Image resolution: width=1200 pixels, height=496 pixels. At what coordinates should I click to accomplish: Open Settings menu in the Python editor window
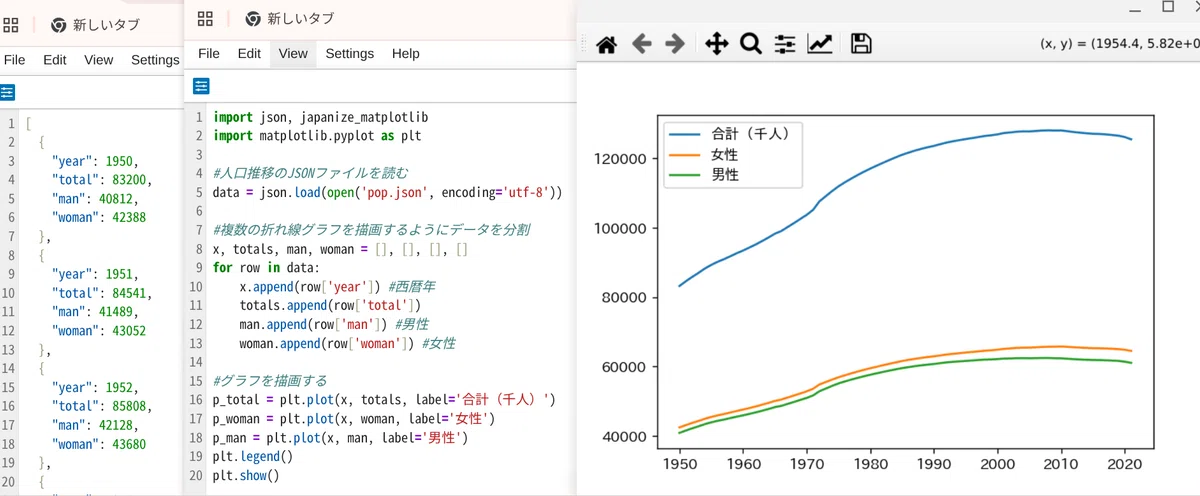click(x=350, y=54)
